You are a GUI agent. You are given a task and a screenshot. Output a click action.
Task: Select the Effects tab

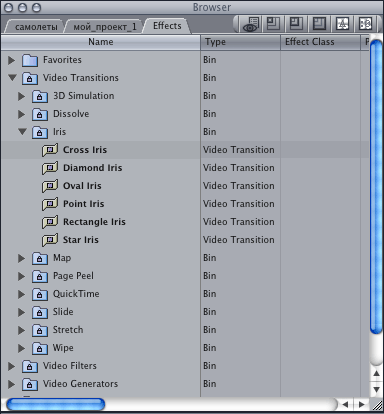167,26
